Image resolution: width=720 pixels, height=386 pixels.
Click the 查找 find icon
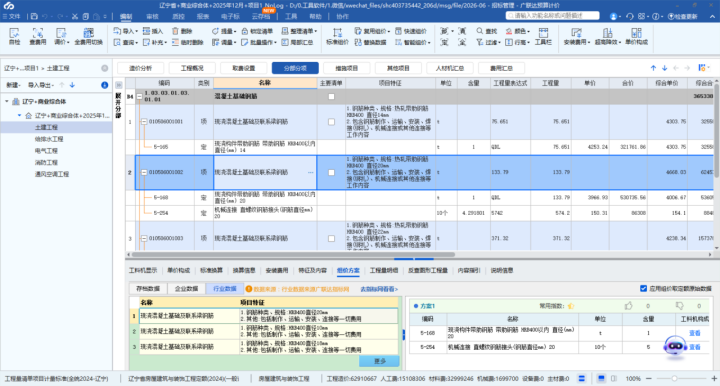tap(487, 31)
